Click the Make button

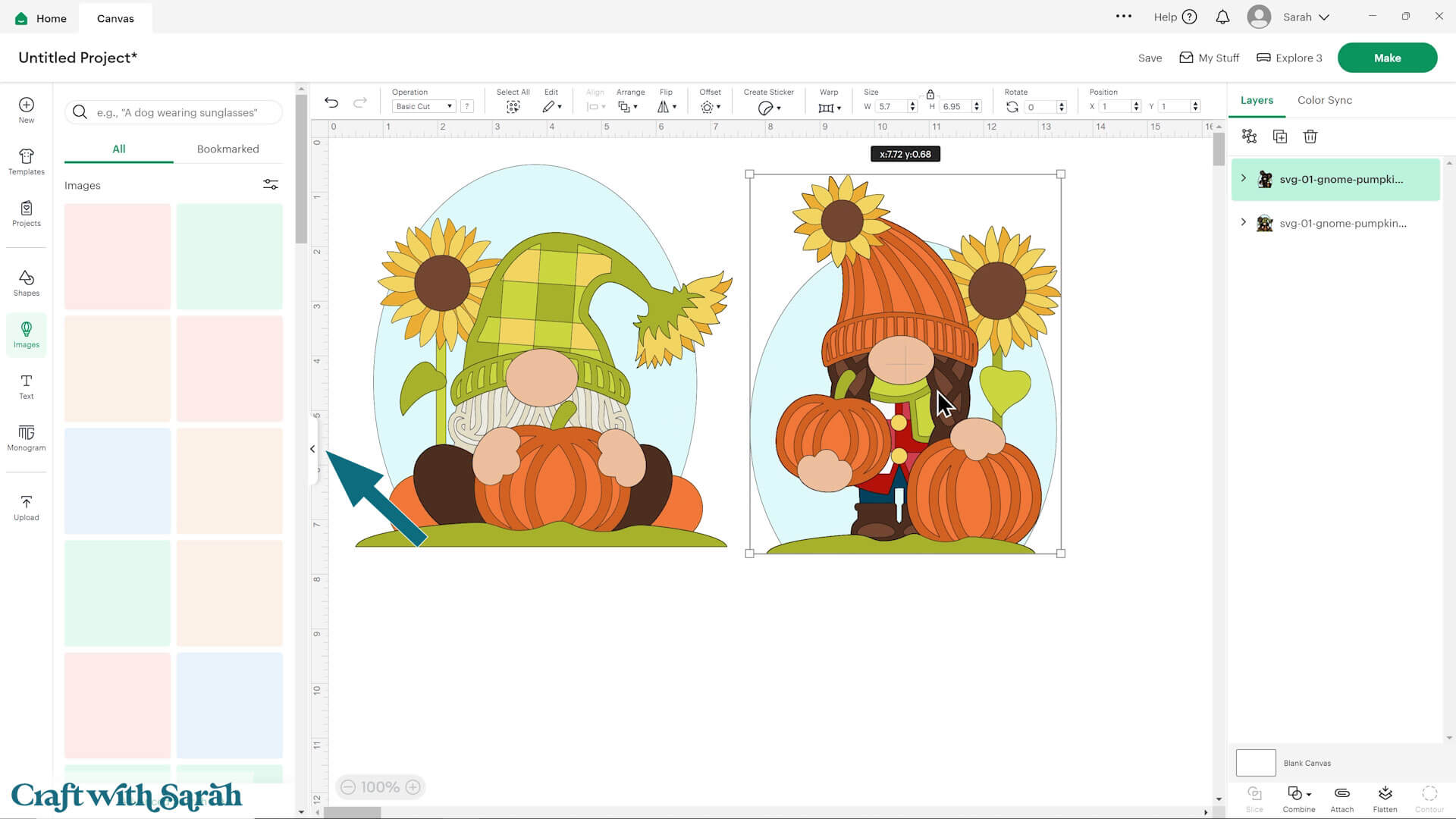(1387, 57)
